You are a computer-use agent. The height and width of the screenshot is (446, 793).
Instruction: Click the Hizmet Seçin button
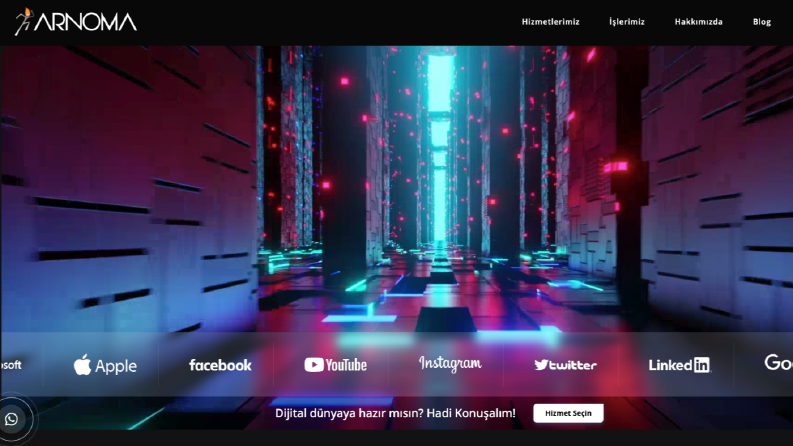pyautogui.click(x=568, y=413)
